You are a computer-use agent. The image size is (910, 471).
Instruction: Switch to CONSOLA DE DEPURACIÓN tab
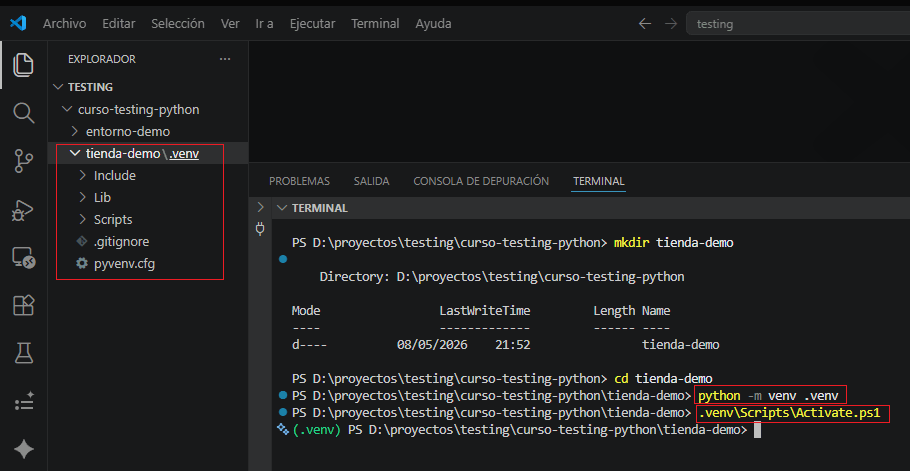coord(481,181)
